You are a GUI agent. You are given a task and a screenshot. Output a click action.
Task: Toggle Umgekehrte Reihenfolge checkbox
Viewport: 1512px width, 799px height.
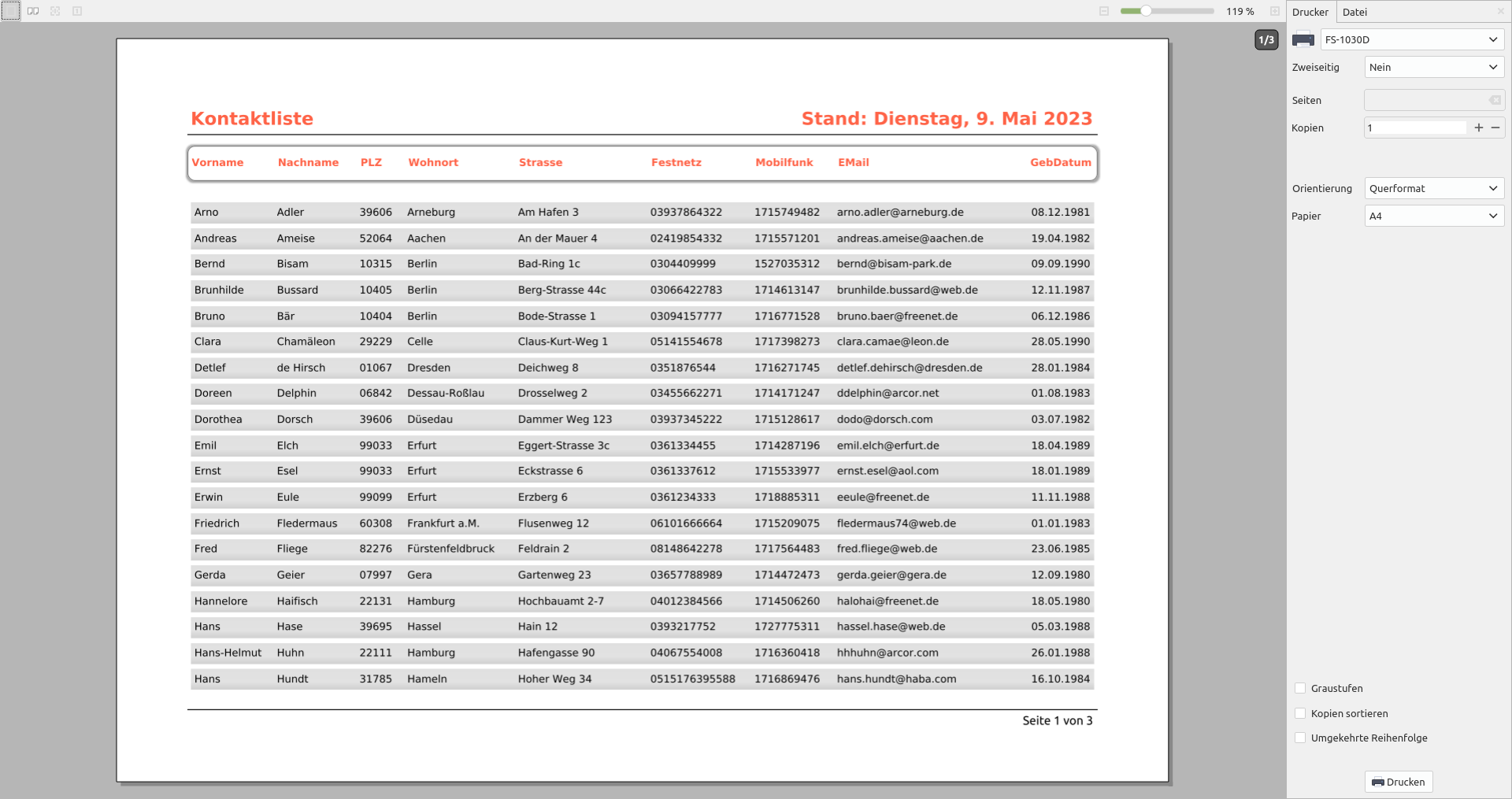click(x=1300, y=738)
